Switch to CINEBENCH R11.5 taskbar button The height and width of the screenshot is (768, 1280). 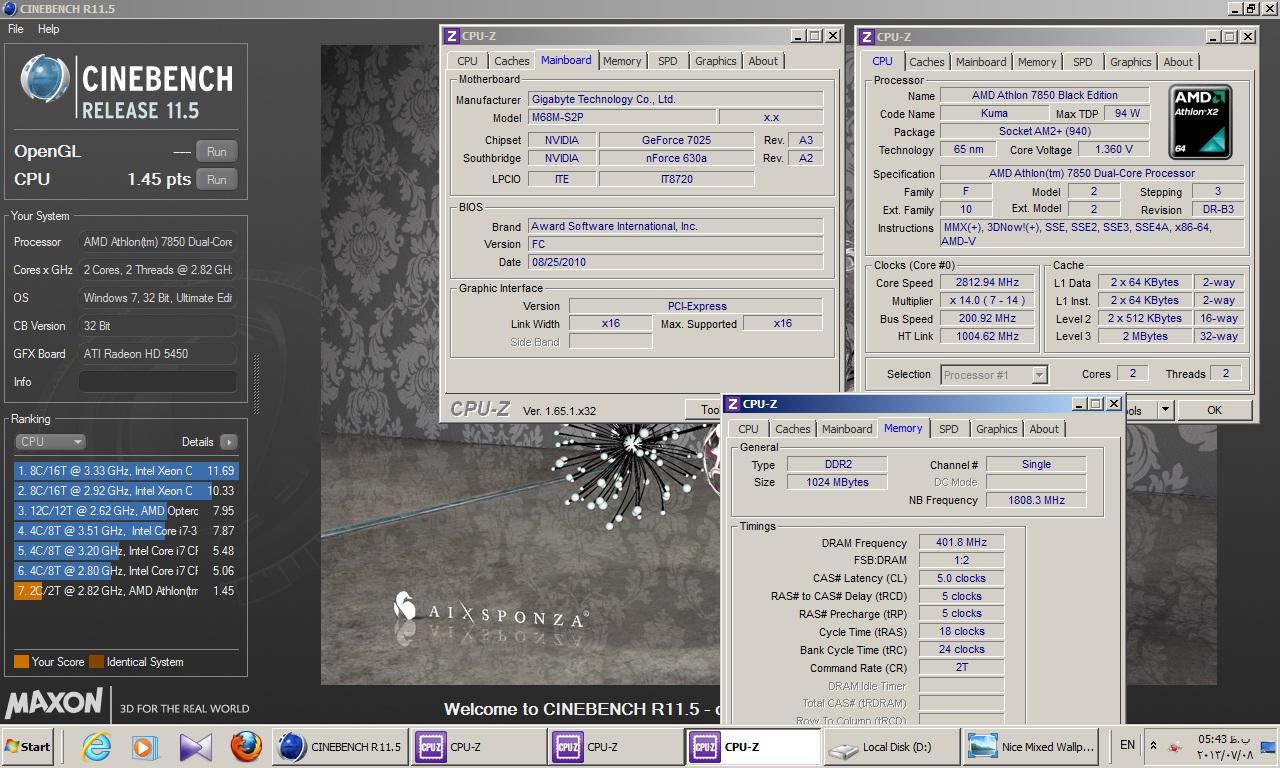340,746
